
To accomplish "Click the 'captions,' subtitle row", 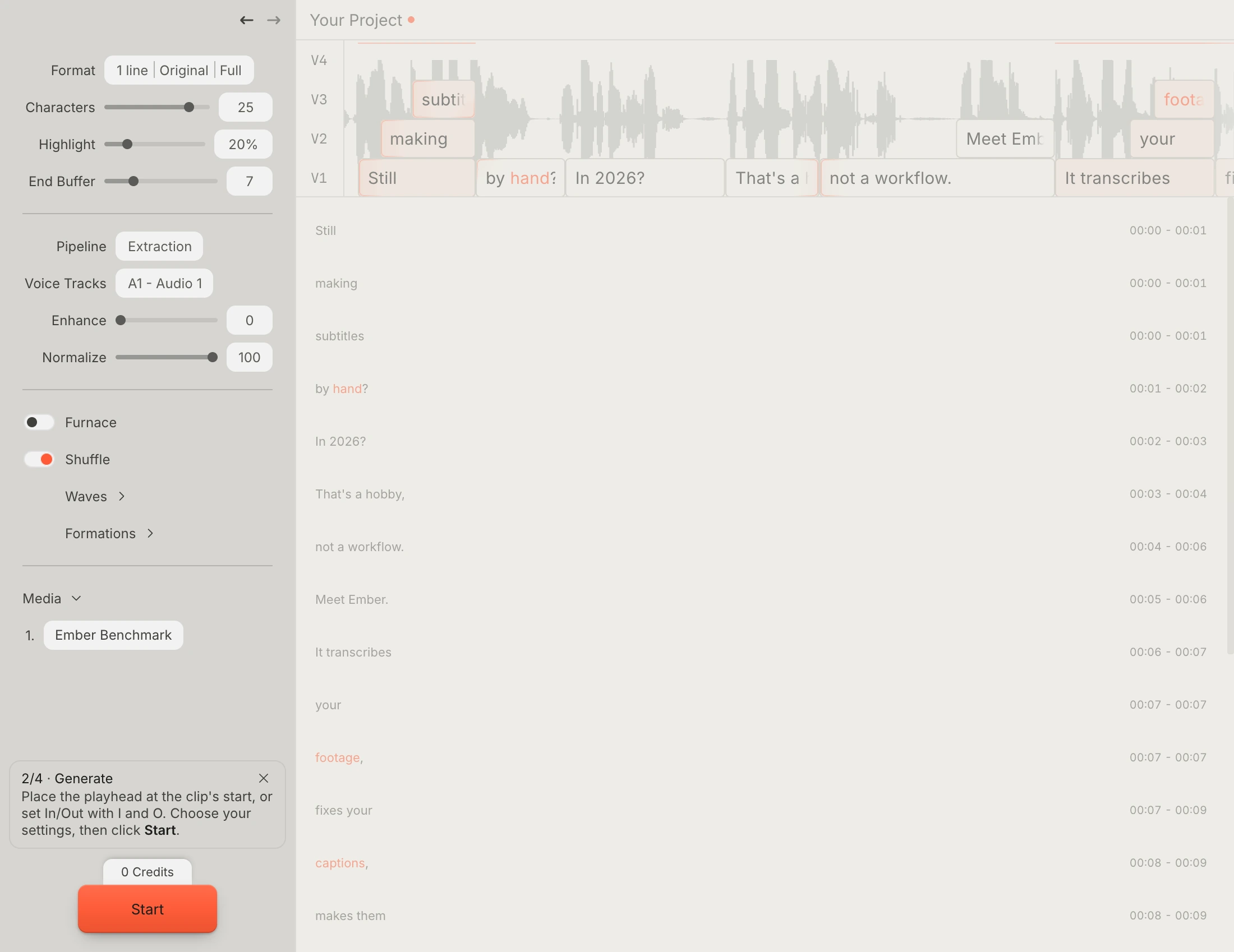I will coord(761,863).
